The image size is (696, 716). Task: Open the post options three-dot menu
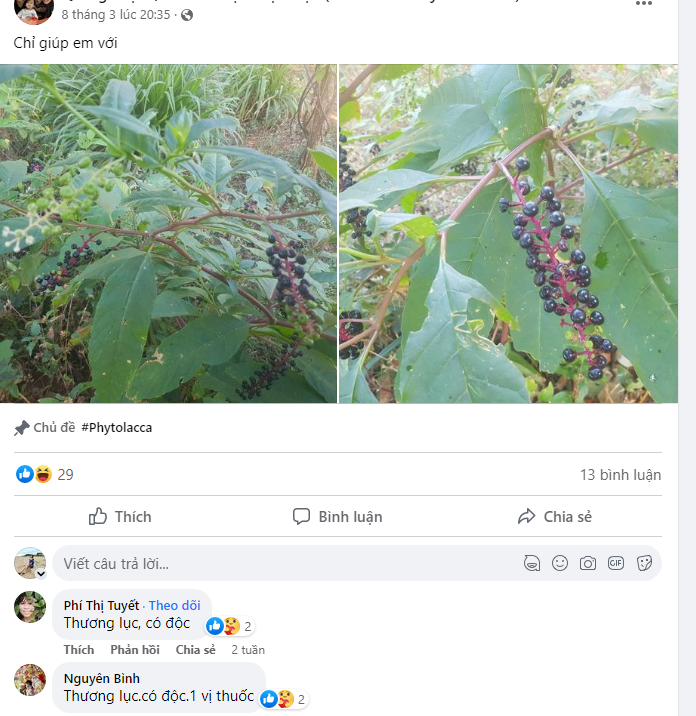coord(645,4)
